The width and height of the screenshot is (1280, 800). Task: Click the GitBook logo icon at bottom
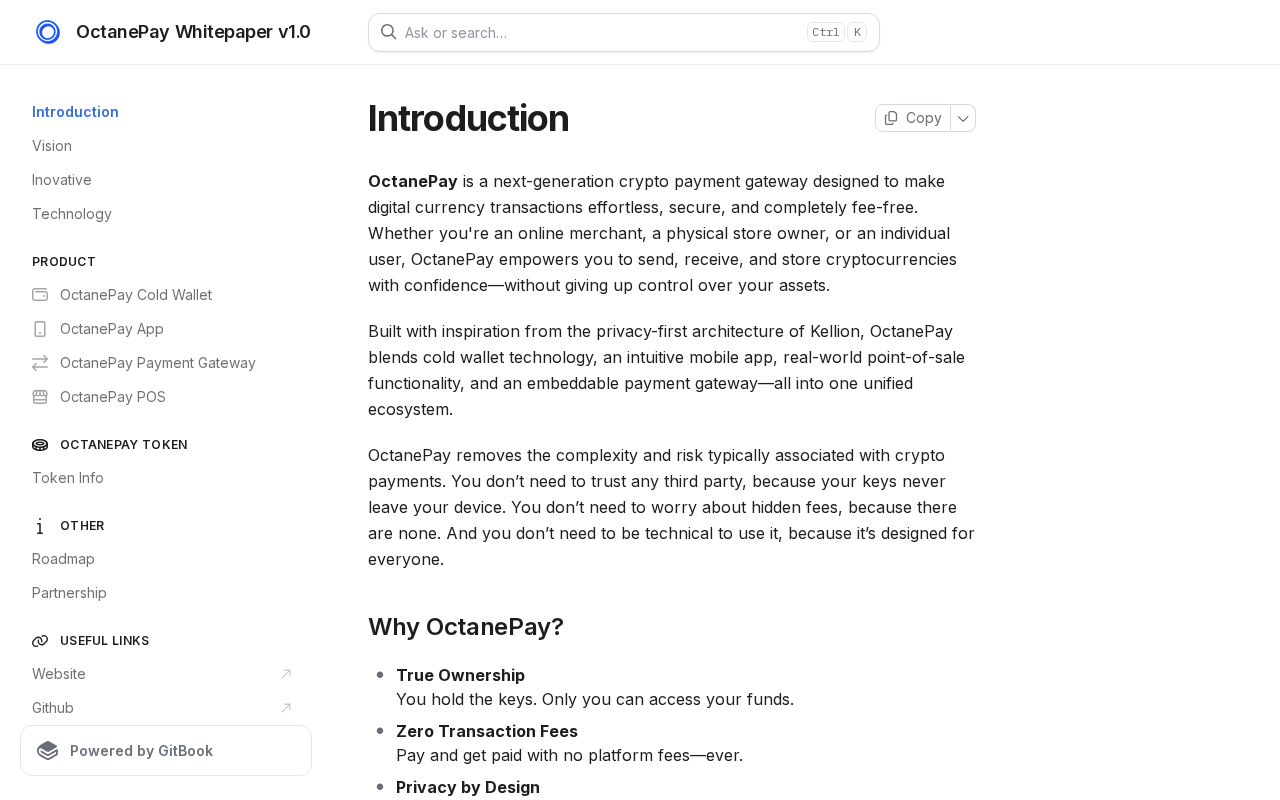(48, 751)
